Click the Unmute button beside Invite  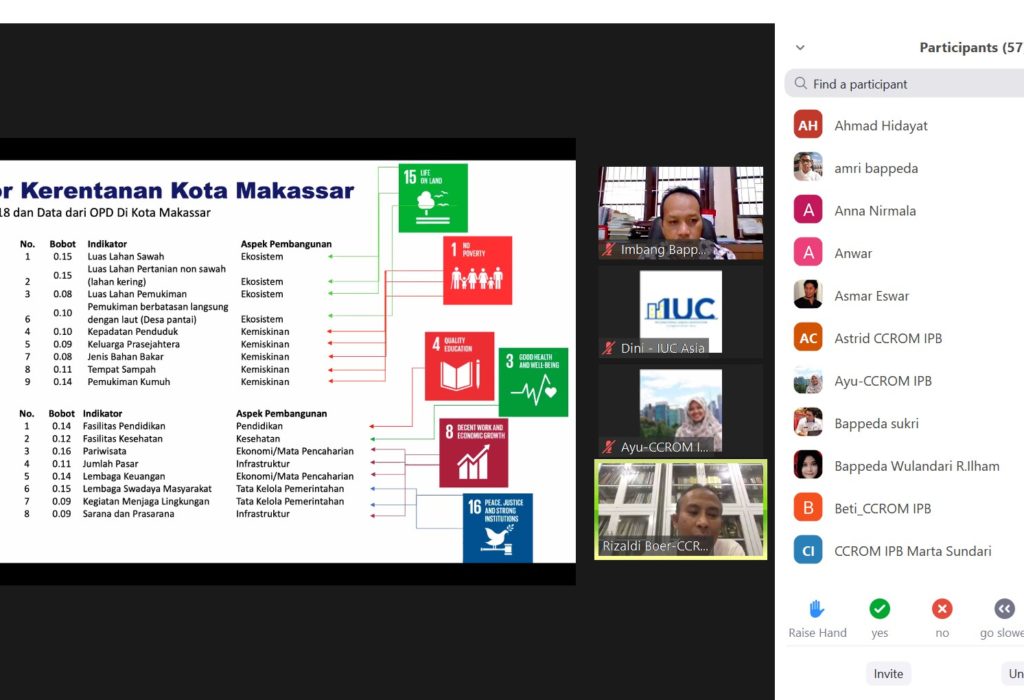1014,673
